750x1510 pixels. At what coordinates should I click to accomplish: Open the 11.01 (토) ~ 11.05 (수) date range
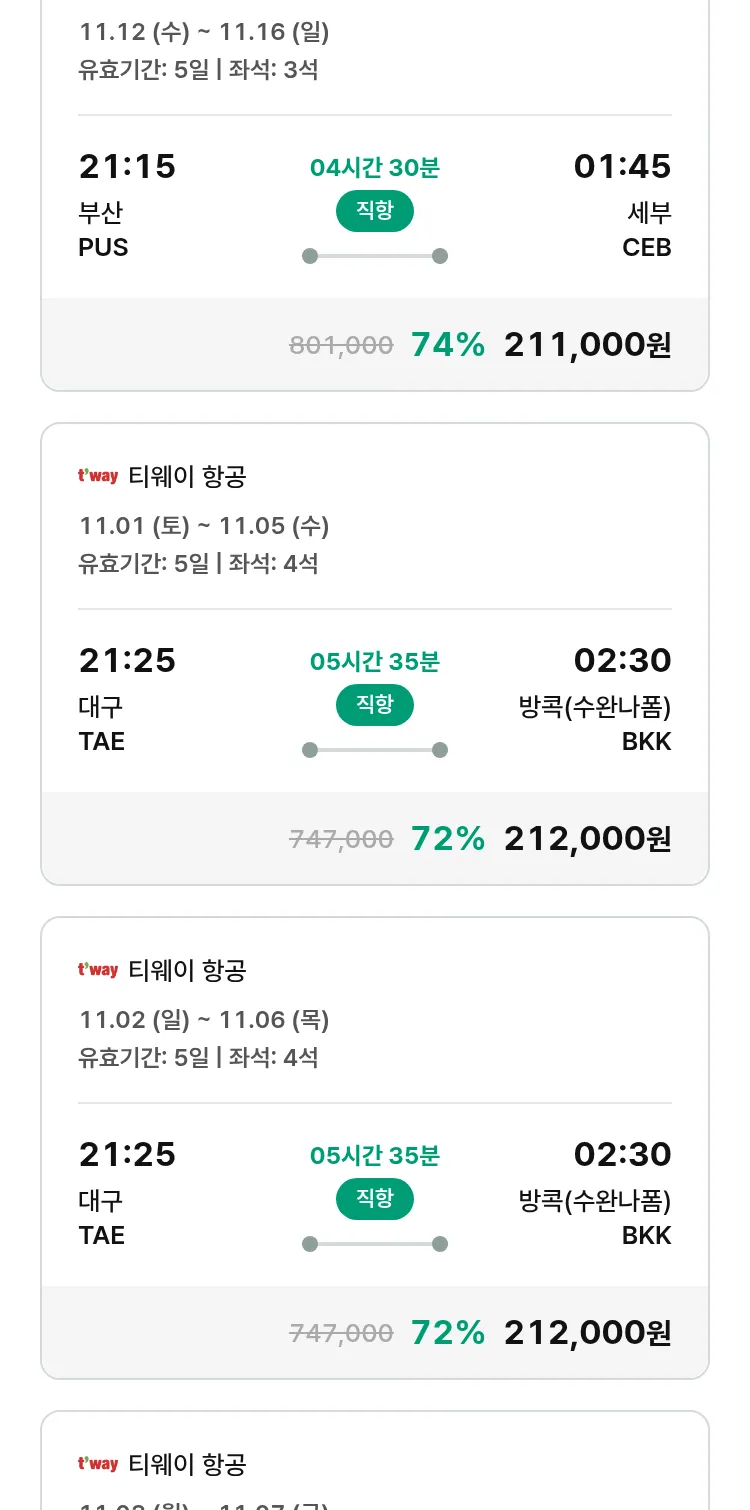[x=204, y=526]
